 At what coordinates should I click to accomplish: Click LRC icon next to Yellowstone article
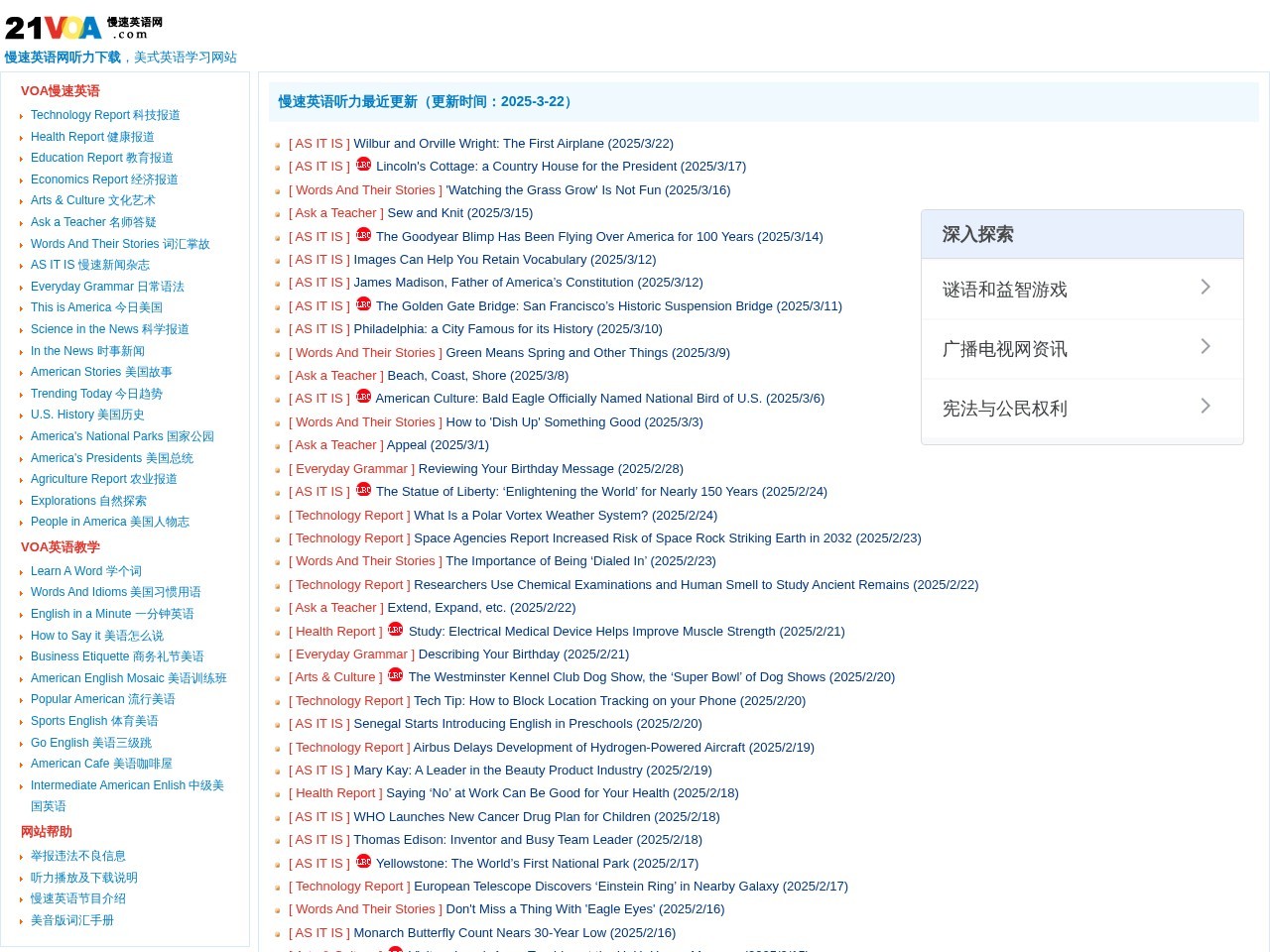(x=363, y=862)
